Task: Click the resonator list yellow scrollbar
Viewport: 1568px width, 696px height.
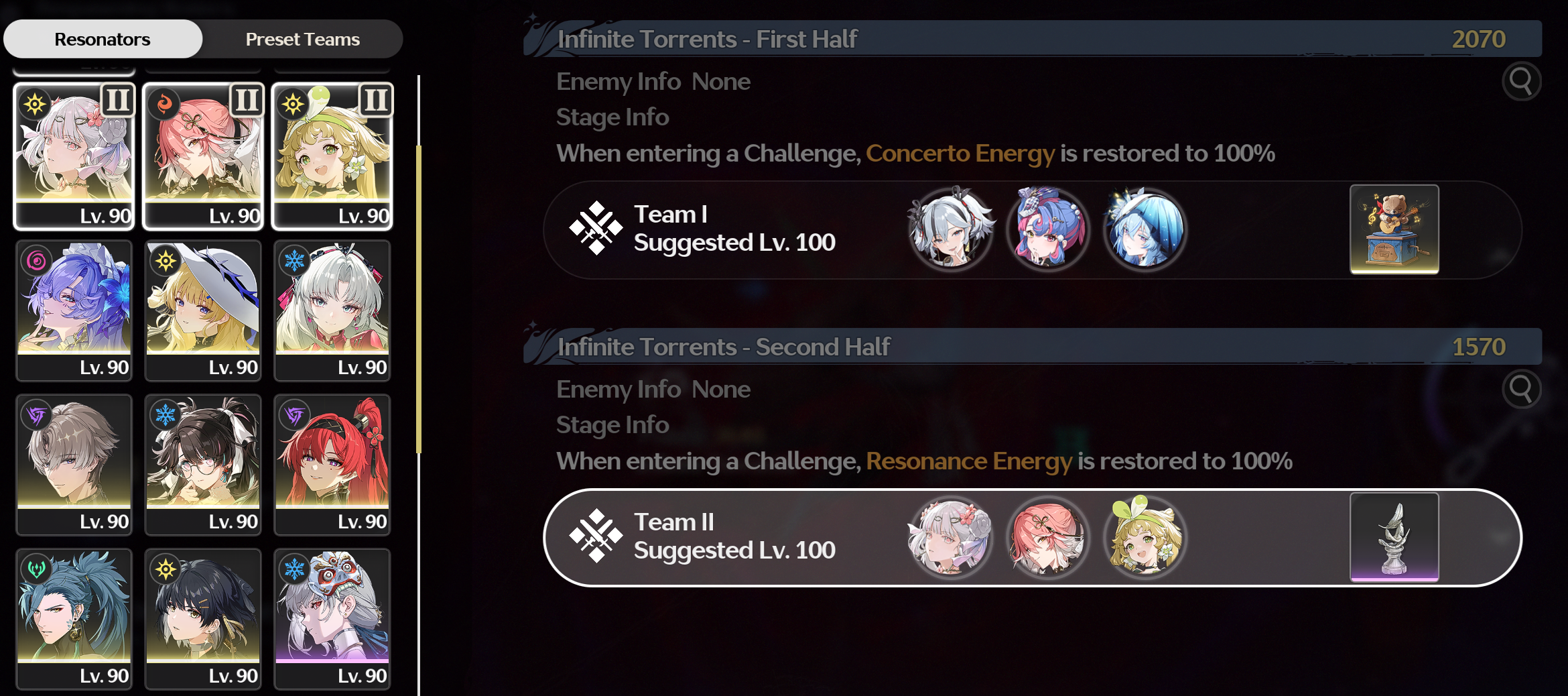Action: [419, 298]
